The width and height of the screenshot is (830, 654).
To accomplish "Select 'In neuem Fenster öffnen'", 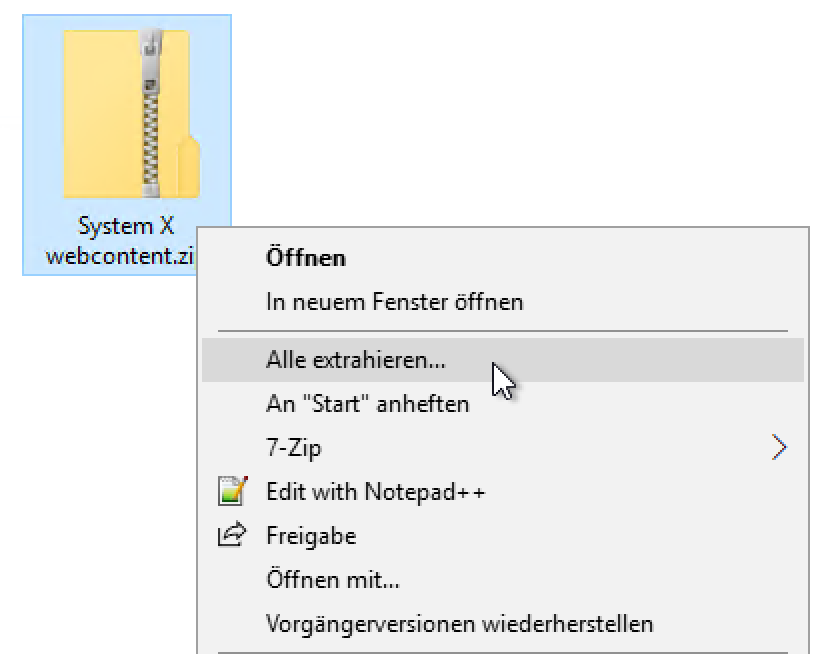I will point(394,301).
